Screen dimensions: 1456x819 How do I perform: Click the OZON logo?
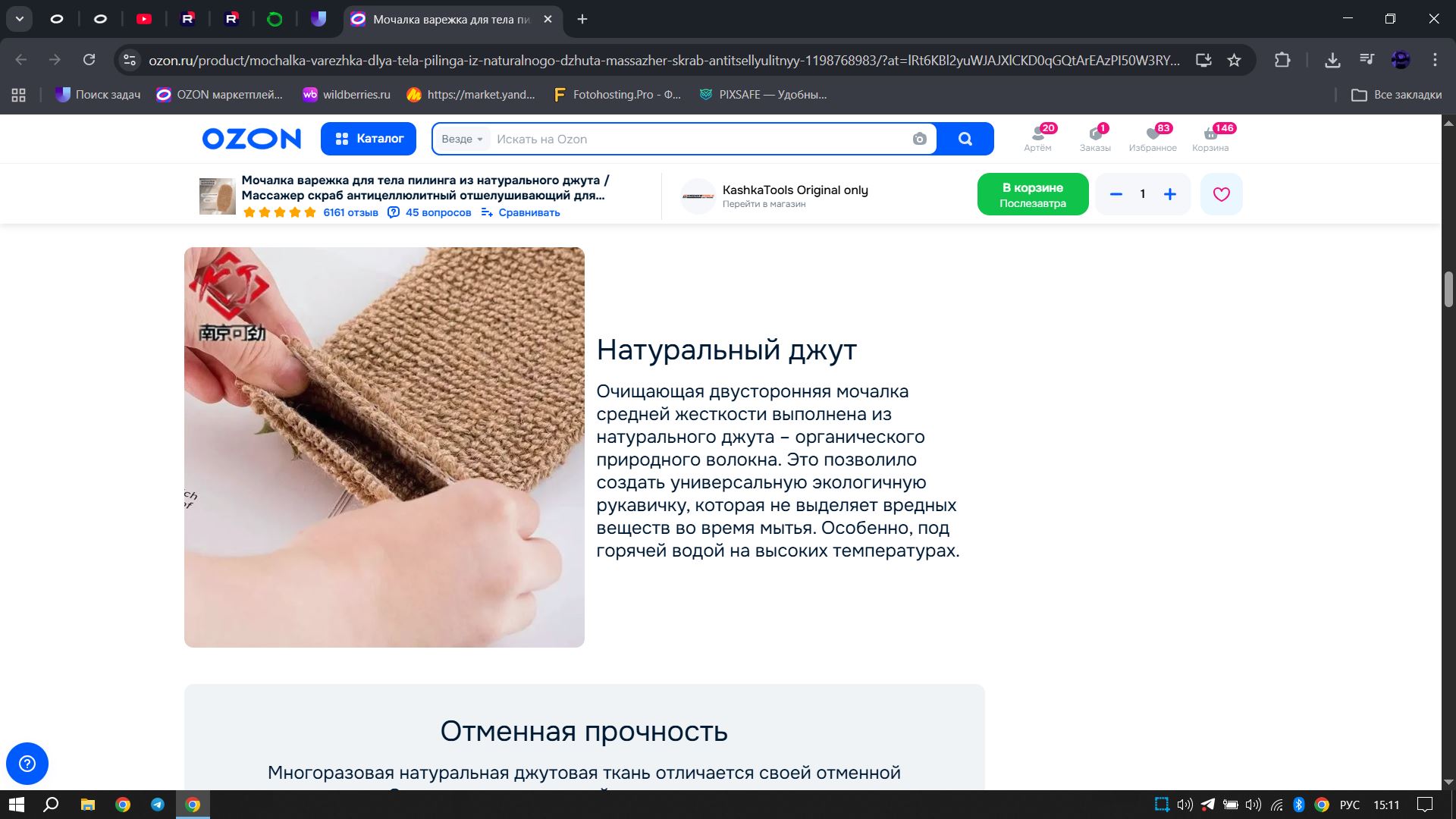tap(251, 139)
